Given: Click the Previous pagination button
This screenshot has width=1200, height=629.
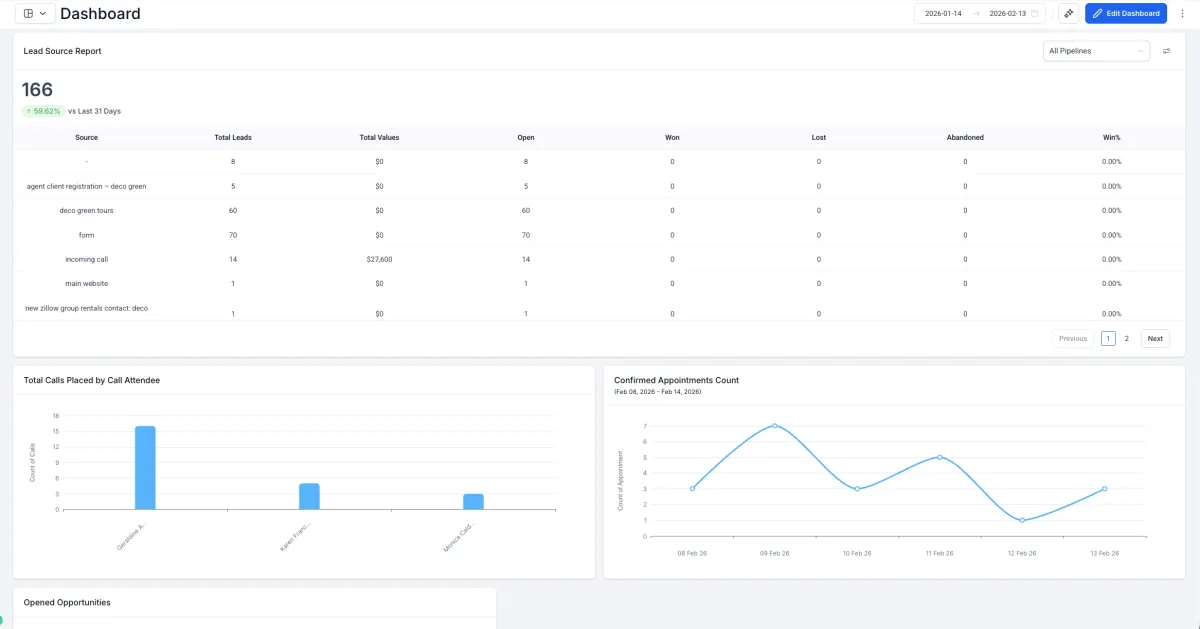Looking at the screenshot, I should click(x=1073, y=339).
